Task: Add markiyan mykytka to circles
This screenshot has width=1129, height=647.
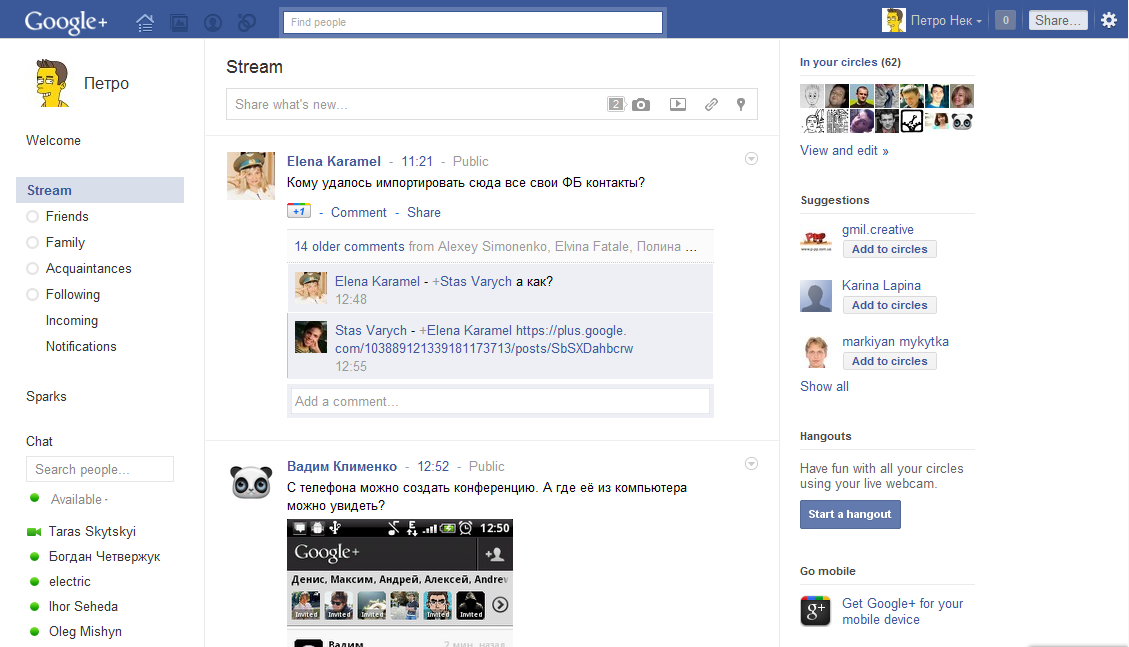Action: click(890, 361)
